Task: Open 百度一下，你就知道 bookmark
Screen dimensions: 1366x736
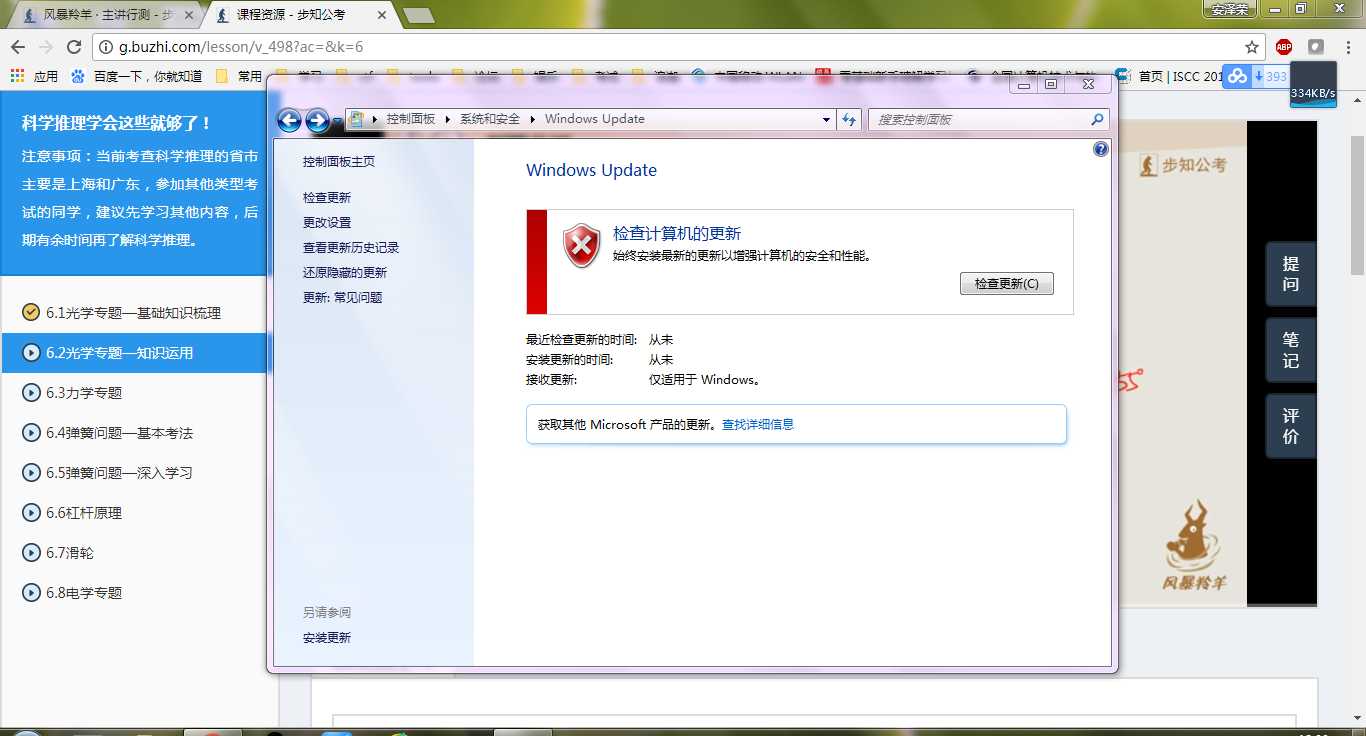Action: pyautogui.click(x=137, y=76)
